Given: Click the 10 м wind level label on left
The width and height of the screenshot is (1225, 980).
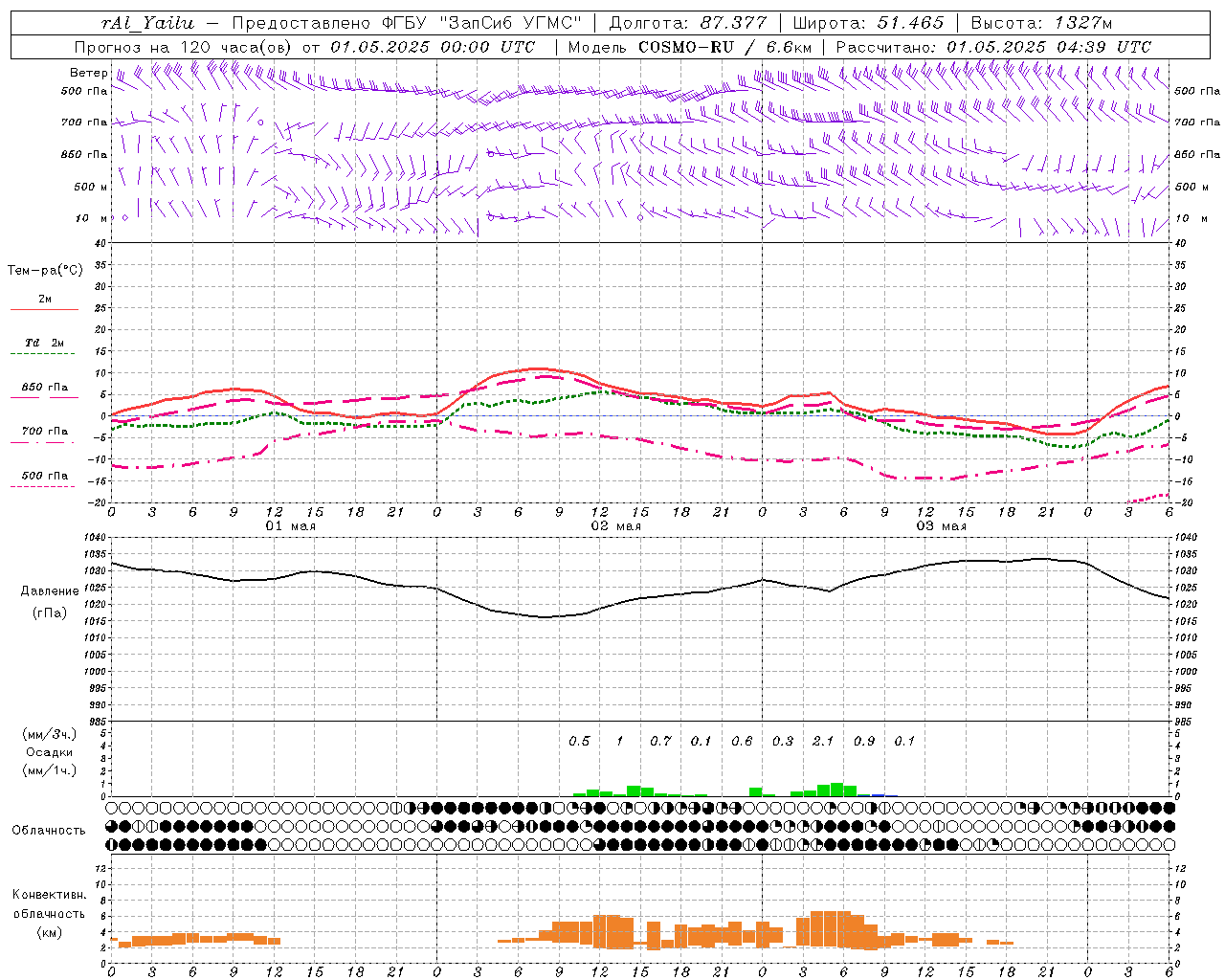Looking at the screenshot, I should point(92,218).
